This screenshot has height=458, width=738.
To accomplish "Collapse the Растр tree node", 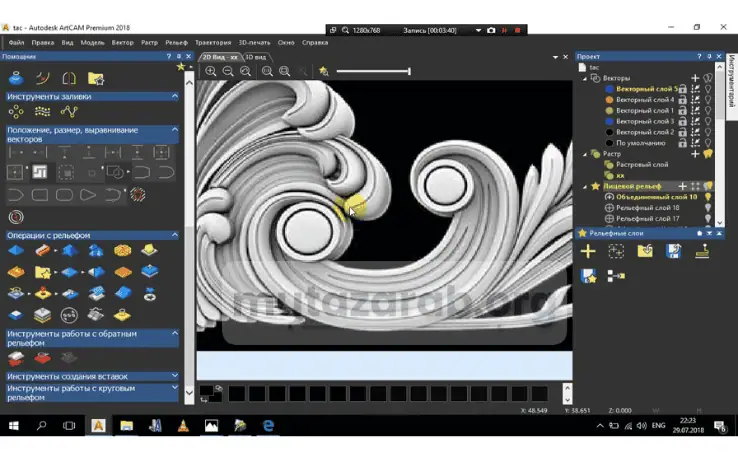I will point(585,154).
